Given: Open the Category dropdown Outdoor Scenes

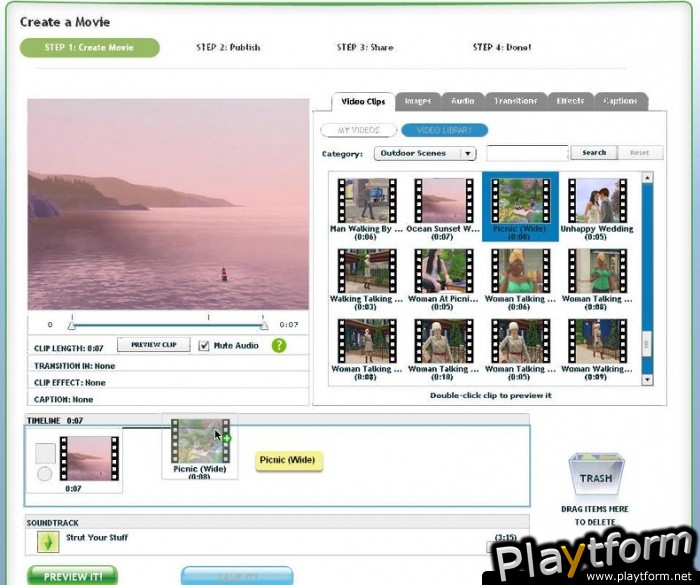Looking at the screenshot, I should pyautogui.click(x=425, y=153).
